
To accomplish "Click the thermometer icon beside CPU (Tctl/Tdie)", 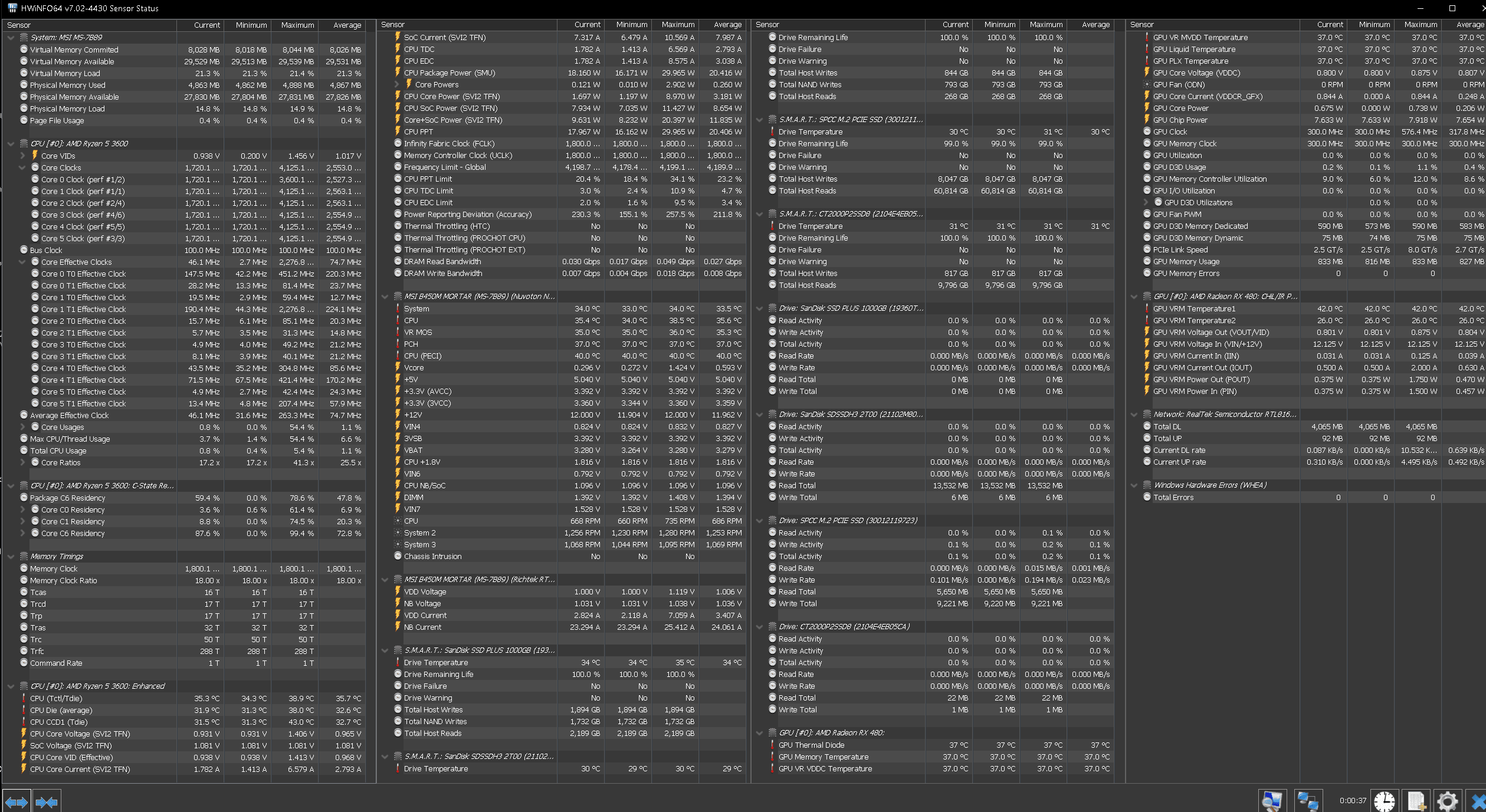I will [24, 699].
